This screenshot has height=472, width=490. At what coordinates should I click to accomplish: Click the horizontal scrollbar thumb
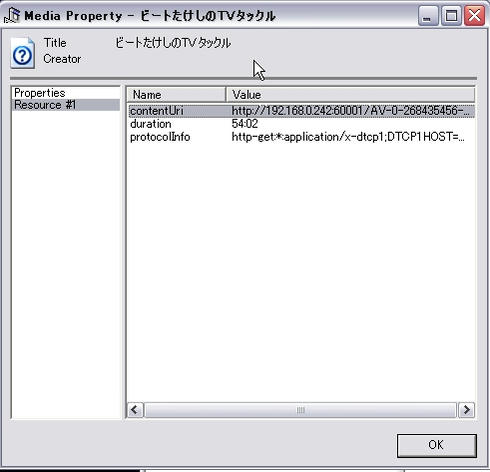tap(300, 410)
